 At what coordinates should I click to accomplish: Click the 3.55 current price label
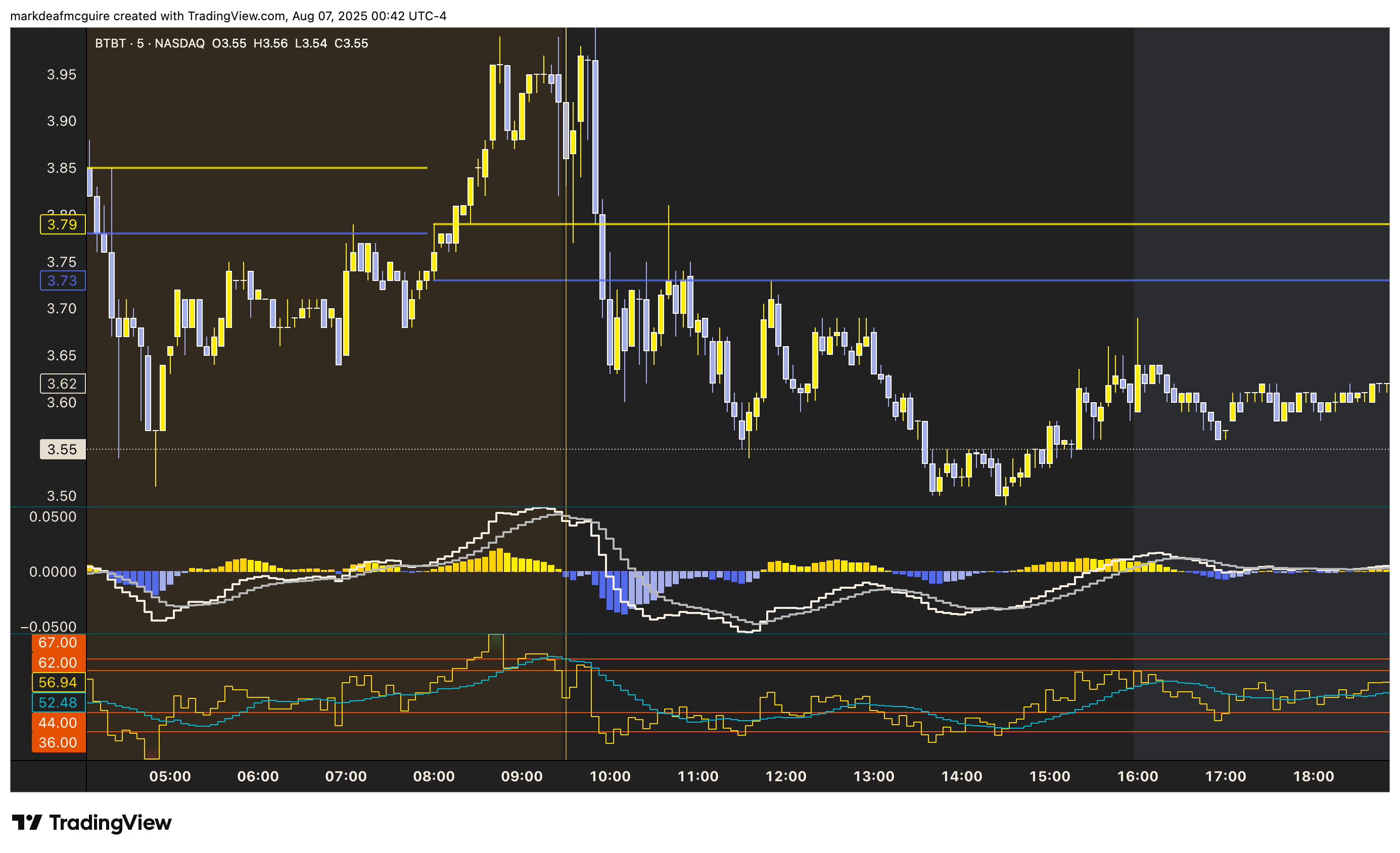pos(63,449)
